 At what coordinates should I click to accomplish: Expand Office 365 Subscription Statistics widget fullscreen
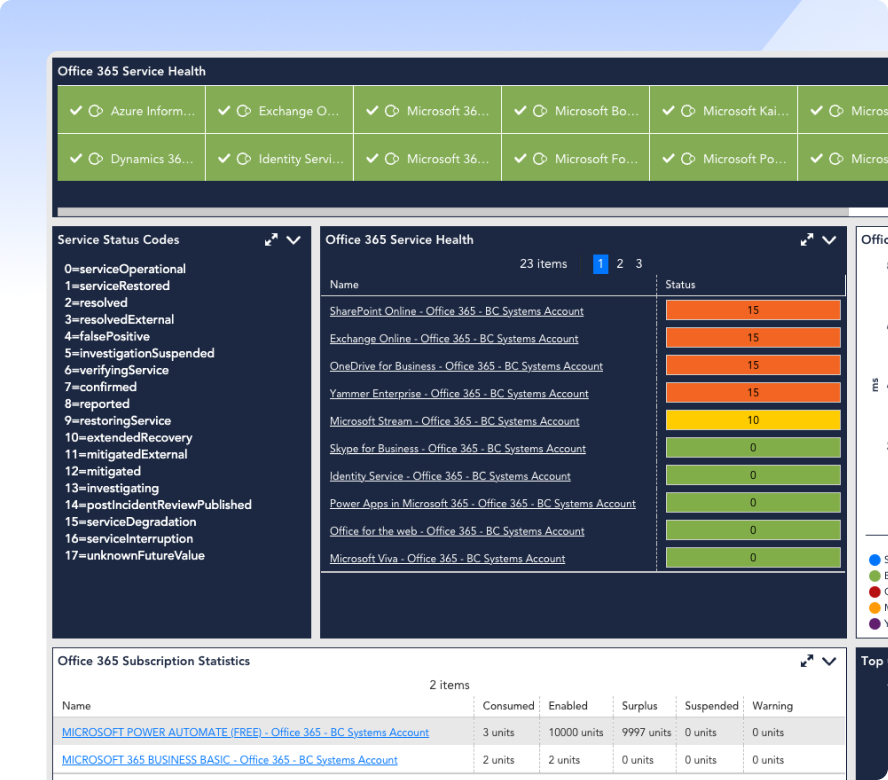(x=807, y=661)
